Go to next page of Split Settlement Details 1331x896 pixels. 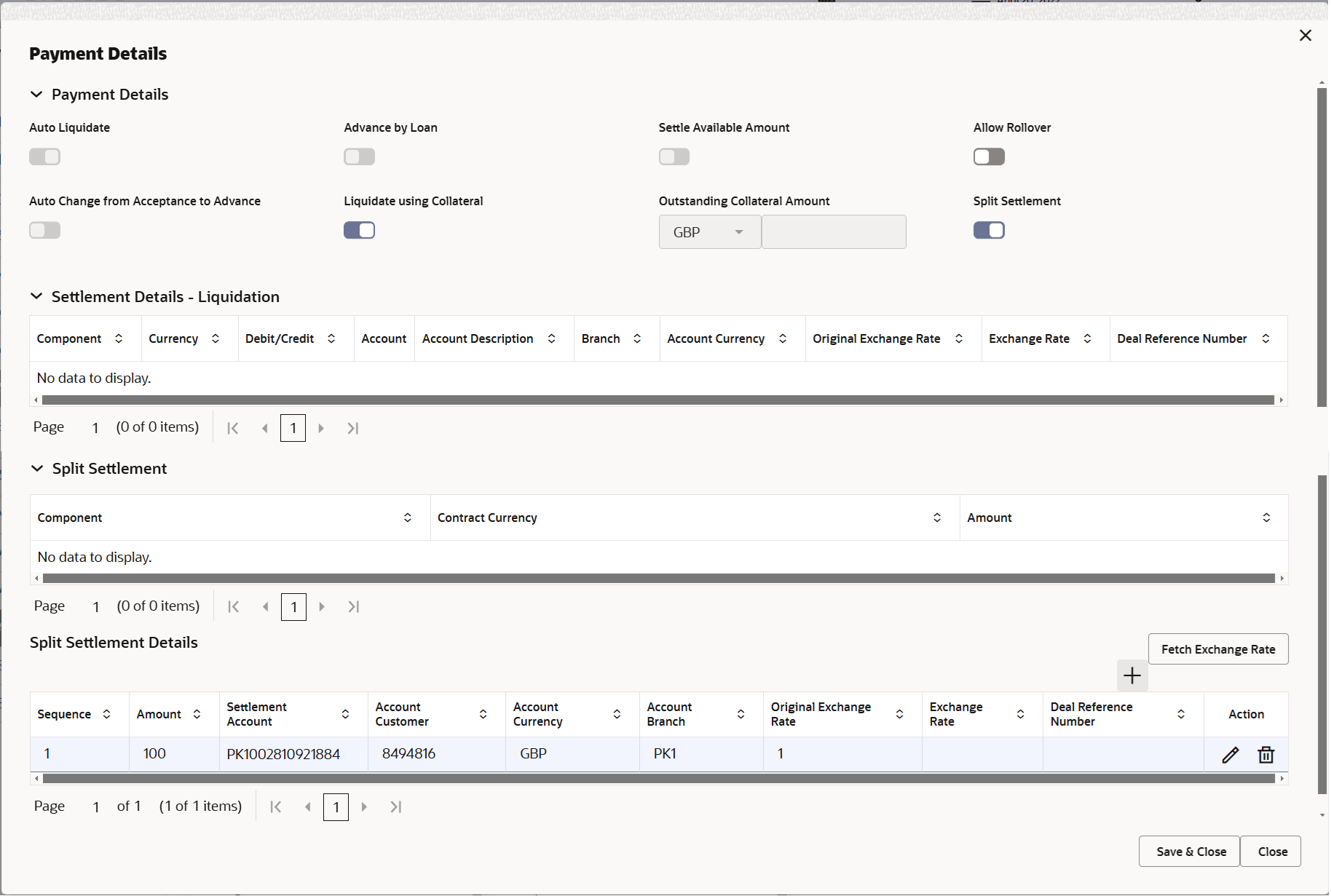pyautogui.click(x=364, y=806)
